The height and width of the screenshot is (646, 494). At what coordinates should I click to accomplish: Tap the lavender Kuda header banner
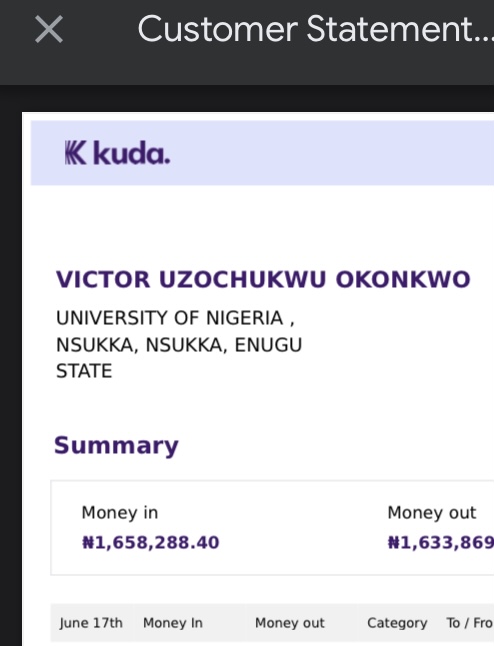click(262, 153)
